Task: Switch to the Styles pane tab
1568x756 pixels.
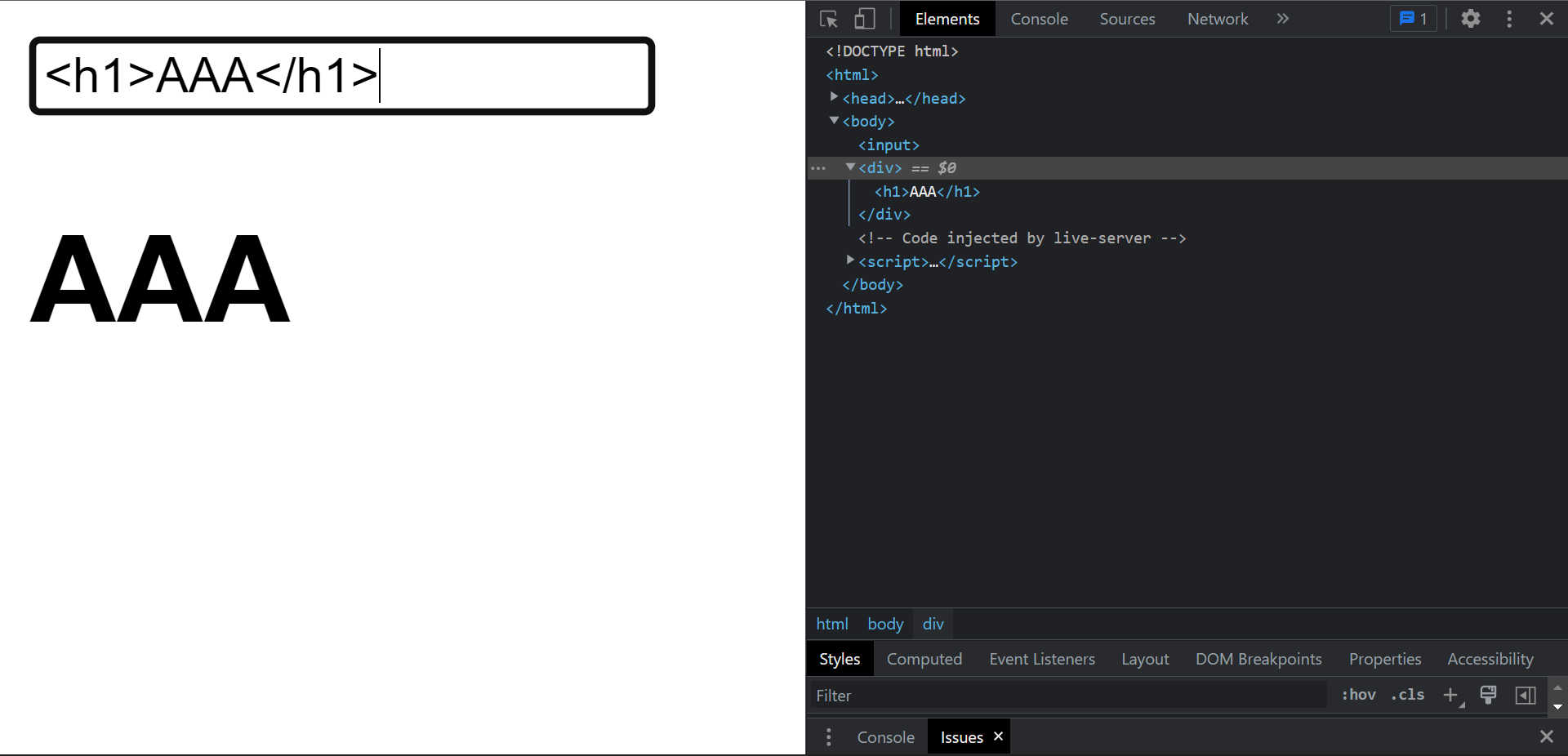Action: click(x=840, y=659)
